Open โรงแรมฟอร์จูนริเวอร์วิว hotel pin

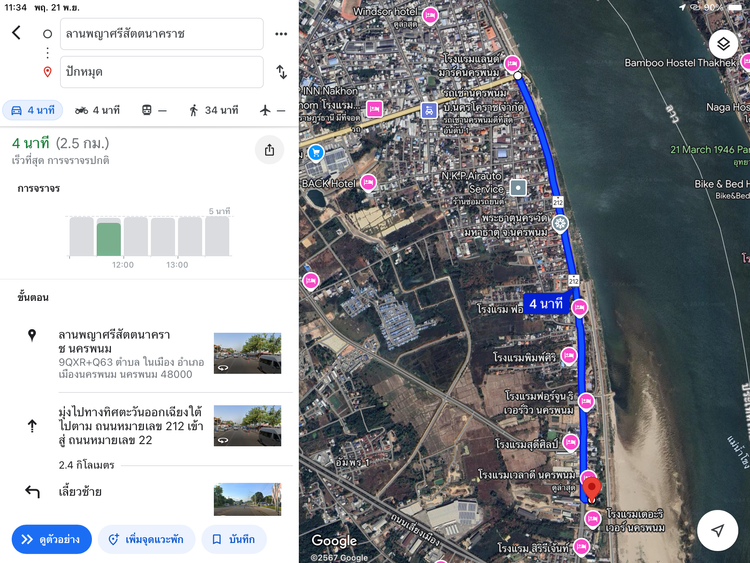pos(586,402)
